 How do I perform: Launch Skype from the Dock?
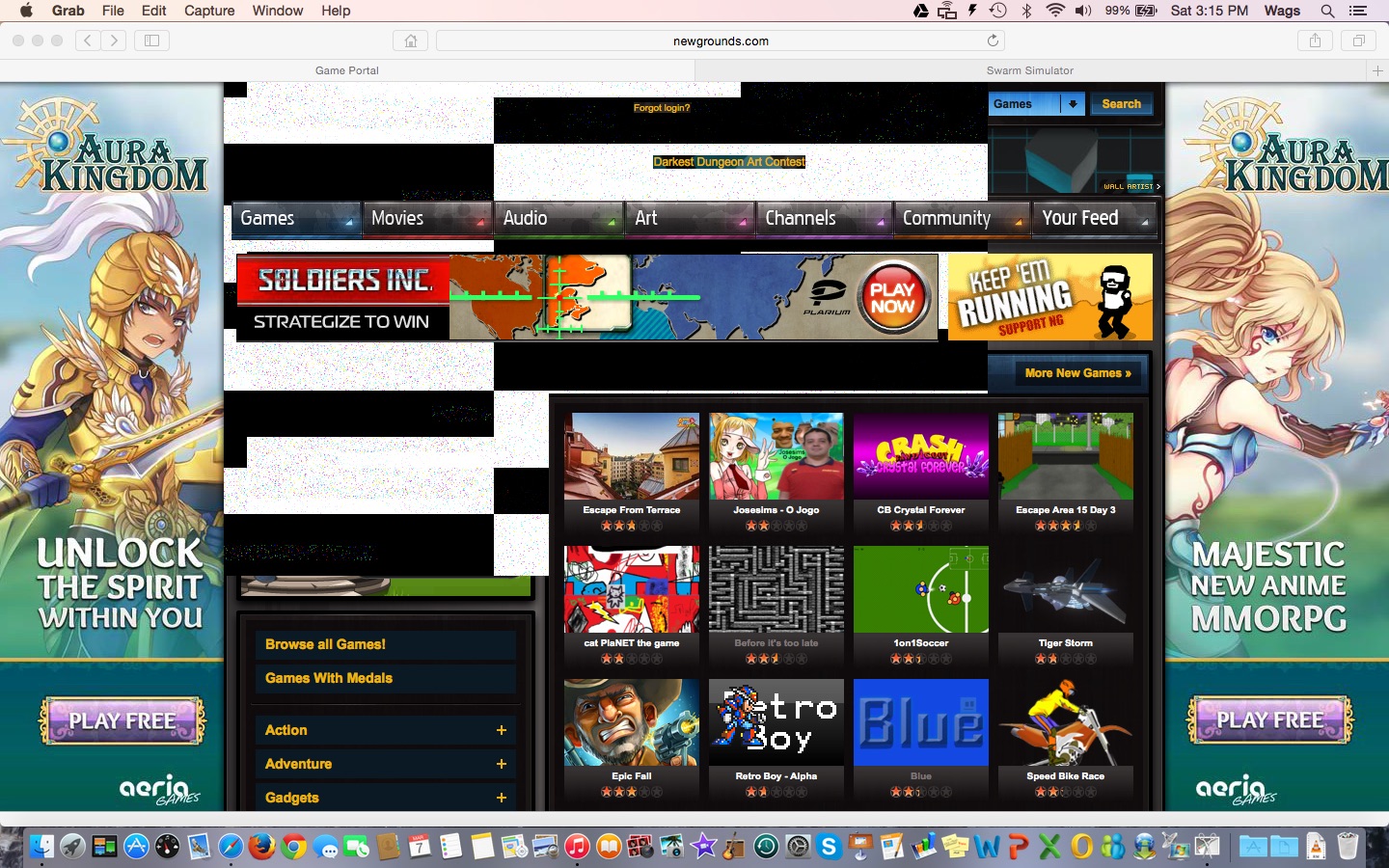pos(829,846)
